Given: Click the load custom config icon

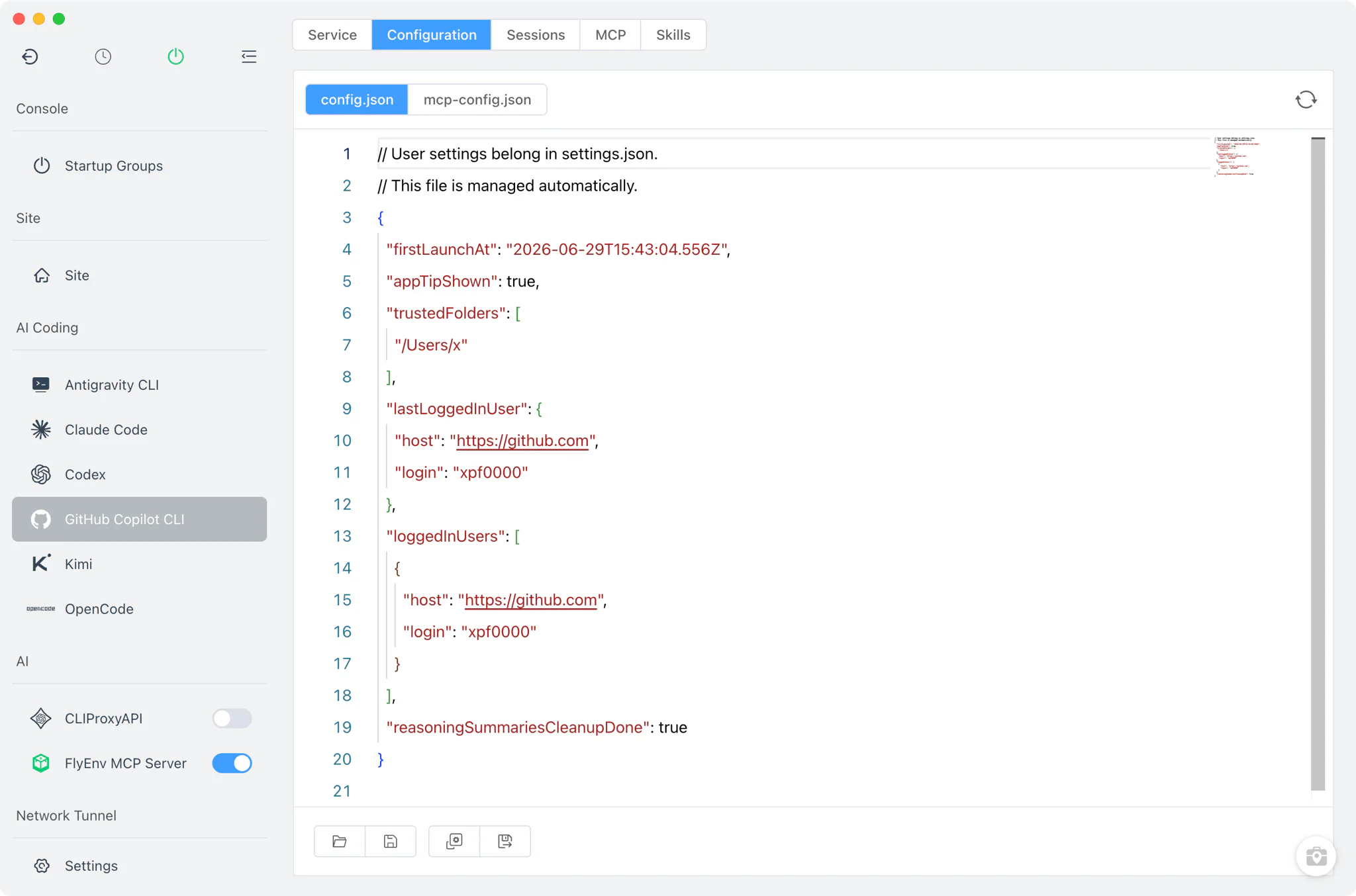Looking at the screenshot, I should point(454,841).
